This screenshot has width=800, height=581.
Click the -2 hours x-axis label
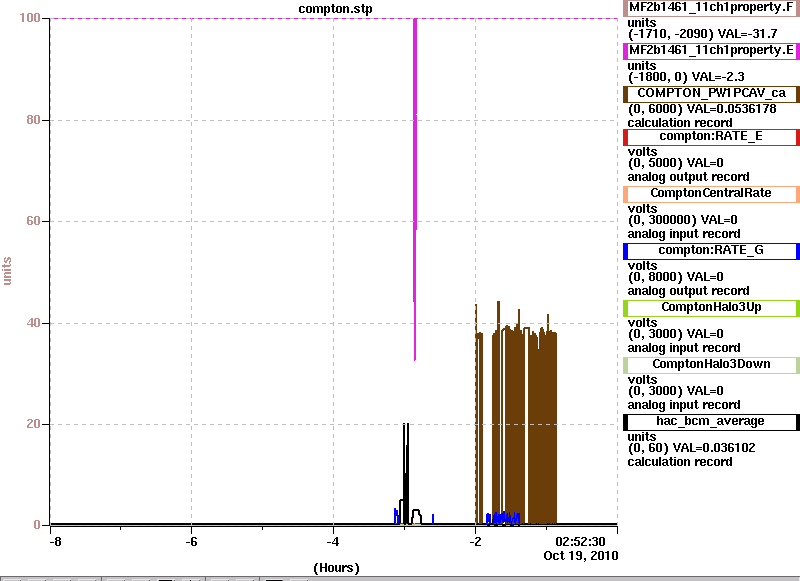click(x=475, y=541)
